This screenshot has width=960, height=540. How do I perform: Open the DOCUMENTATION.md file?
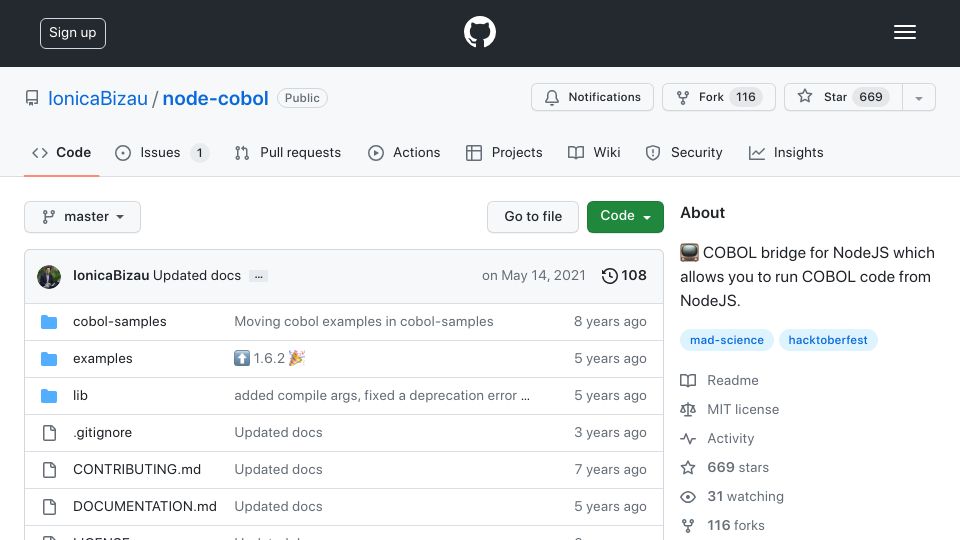pos(144,506)
